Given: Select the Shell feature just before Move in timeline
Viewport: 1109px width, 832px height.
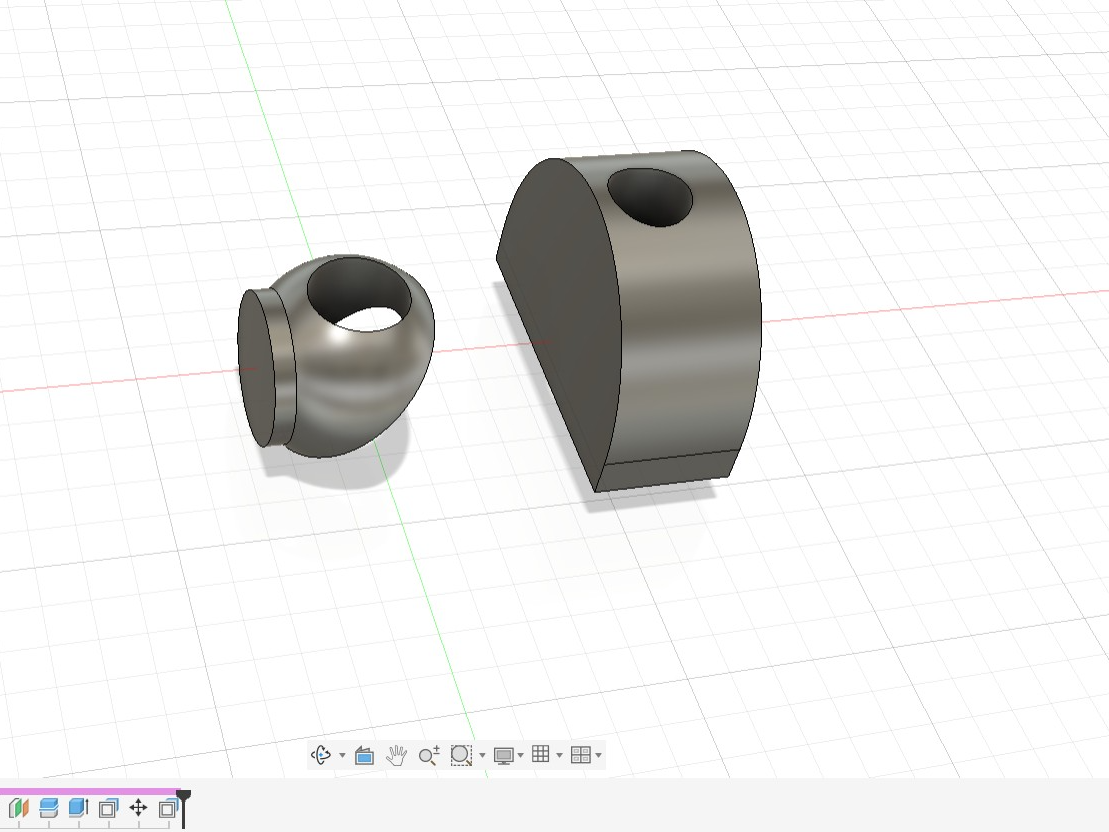Looking at the screenshot, I should [x=108, y=809].
